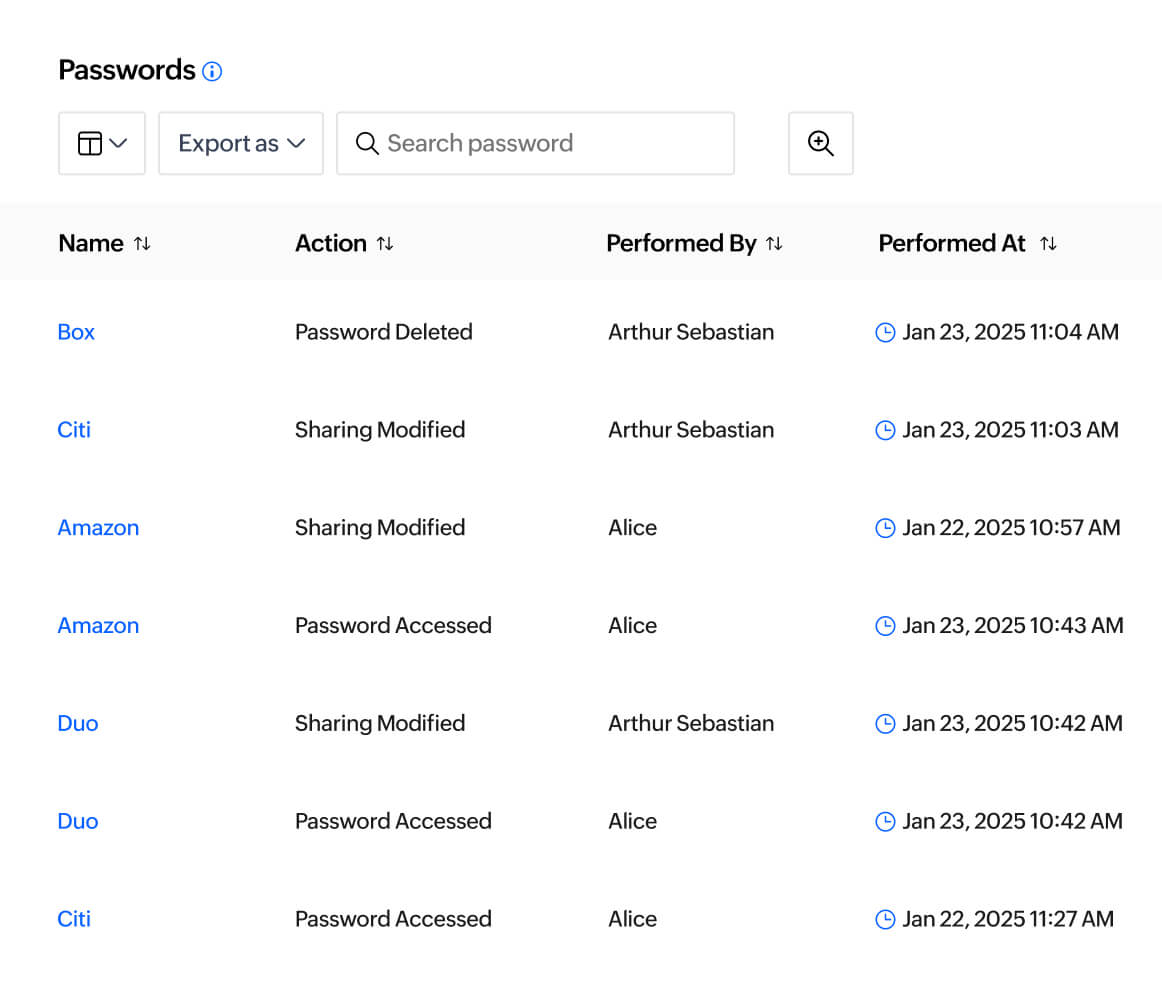Screen dimensions: 1162x996
Task: Click the Passwords heading
Action: point(127,70)
